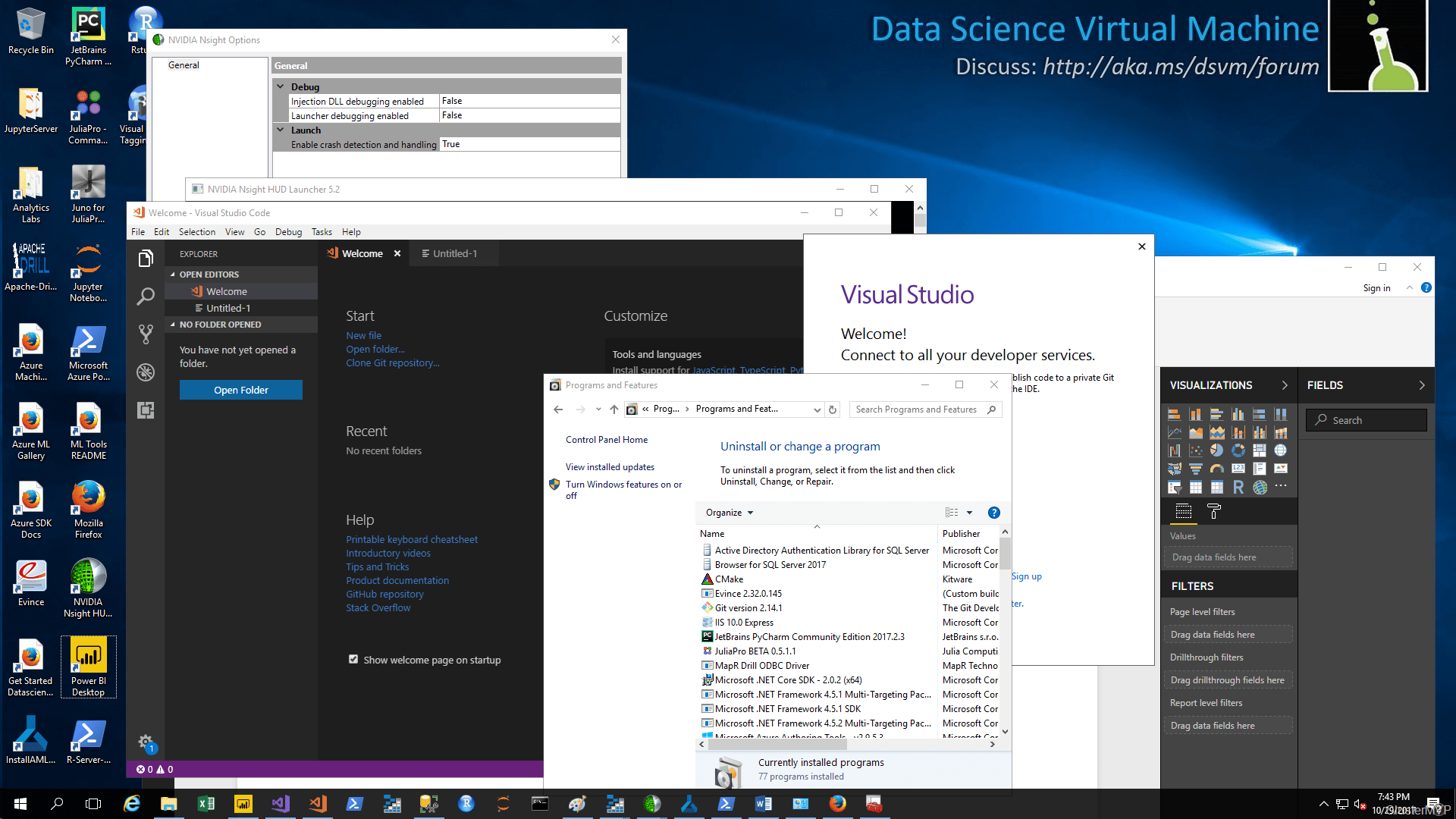Viewport: 1456px width, 819px height.
Task: Open the Selection menu in VS Code
Action: [x=197, y=232]
